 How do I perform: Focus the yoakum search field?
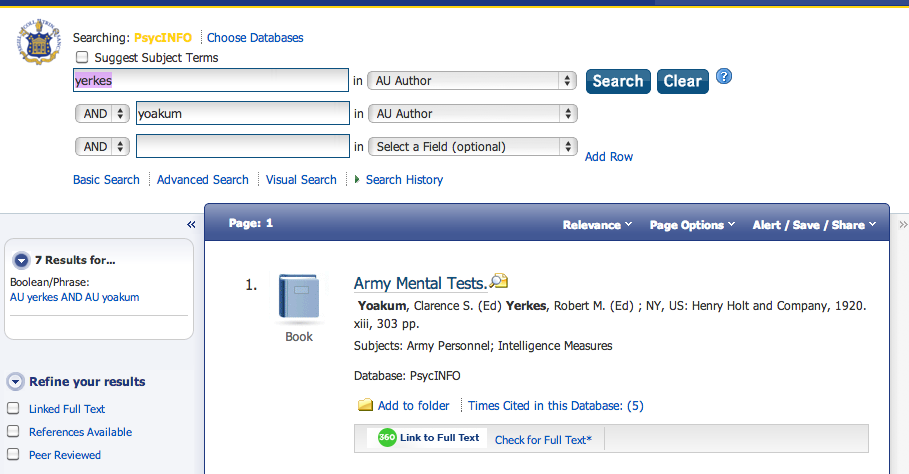click(243, 114)
